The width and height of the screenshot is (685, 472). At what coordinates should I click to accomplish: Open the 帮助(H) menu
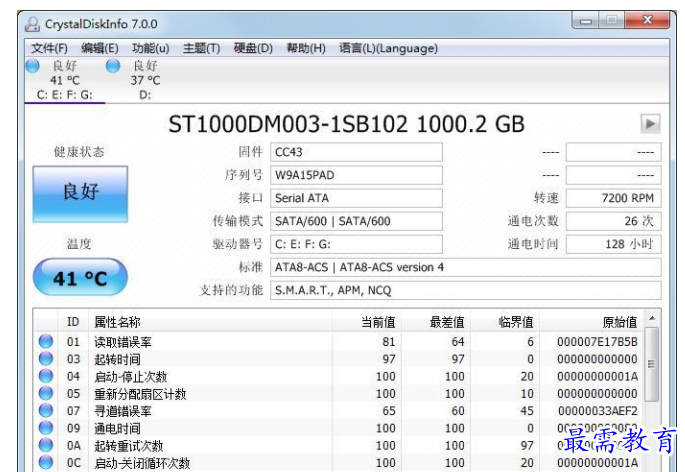[306, 48]
